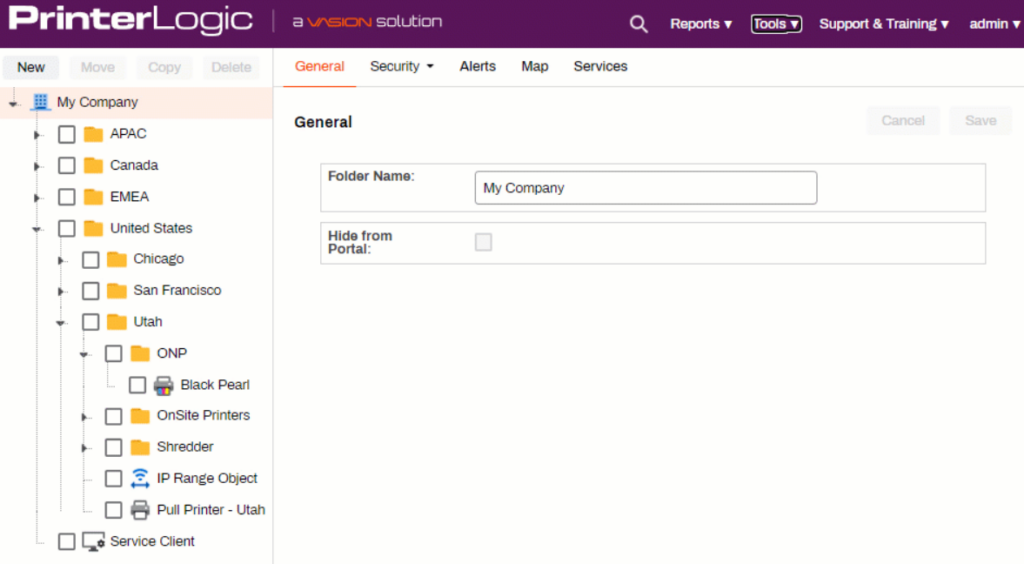Open the admin user menu

pos(995,24)
